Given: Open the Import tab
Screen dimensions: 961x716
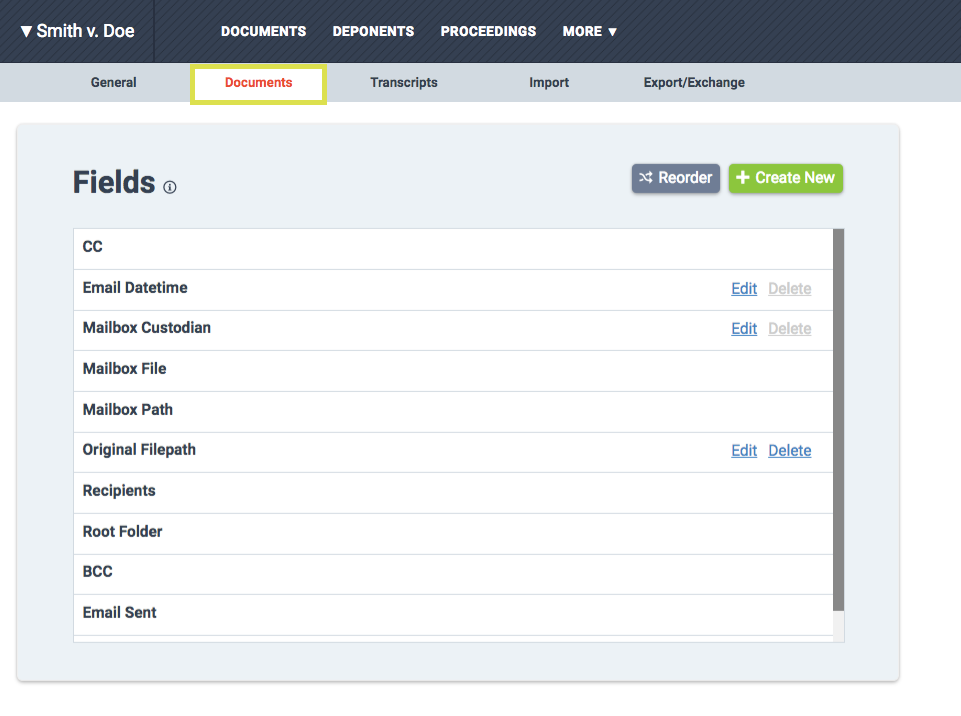Looking at the screenshot, I should click(549, 83).
